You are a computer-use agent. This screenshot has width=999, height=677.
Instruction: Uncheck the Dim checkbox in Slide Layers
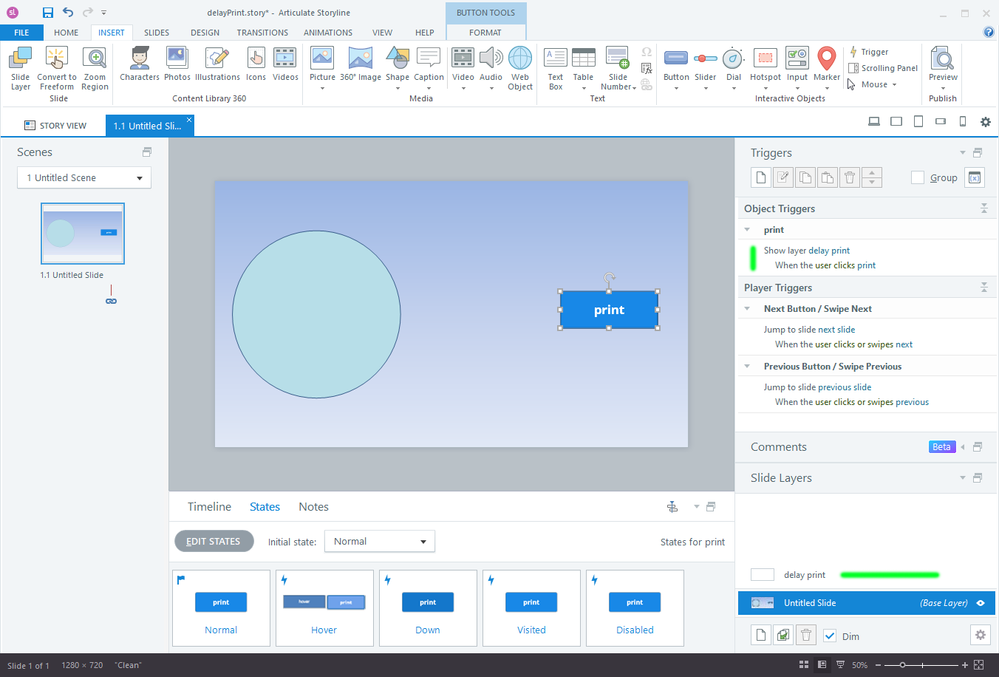click(829, 636)
